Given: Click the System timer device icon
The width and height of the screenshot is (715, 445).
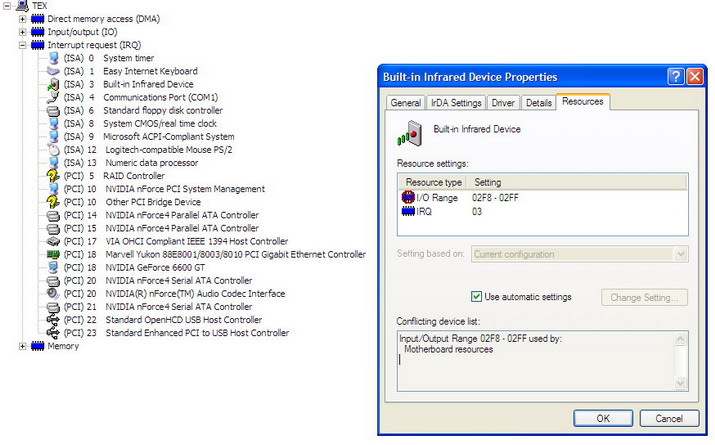Looking at the screenshot, I should click(x=53, y=58).
